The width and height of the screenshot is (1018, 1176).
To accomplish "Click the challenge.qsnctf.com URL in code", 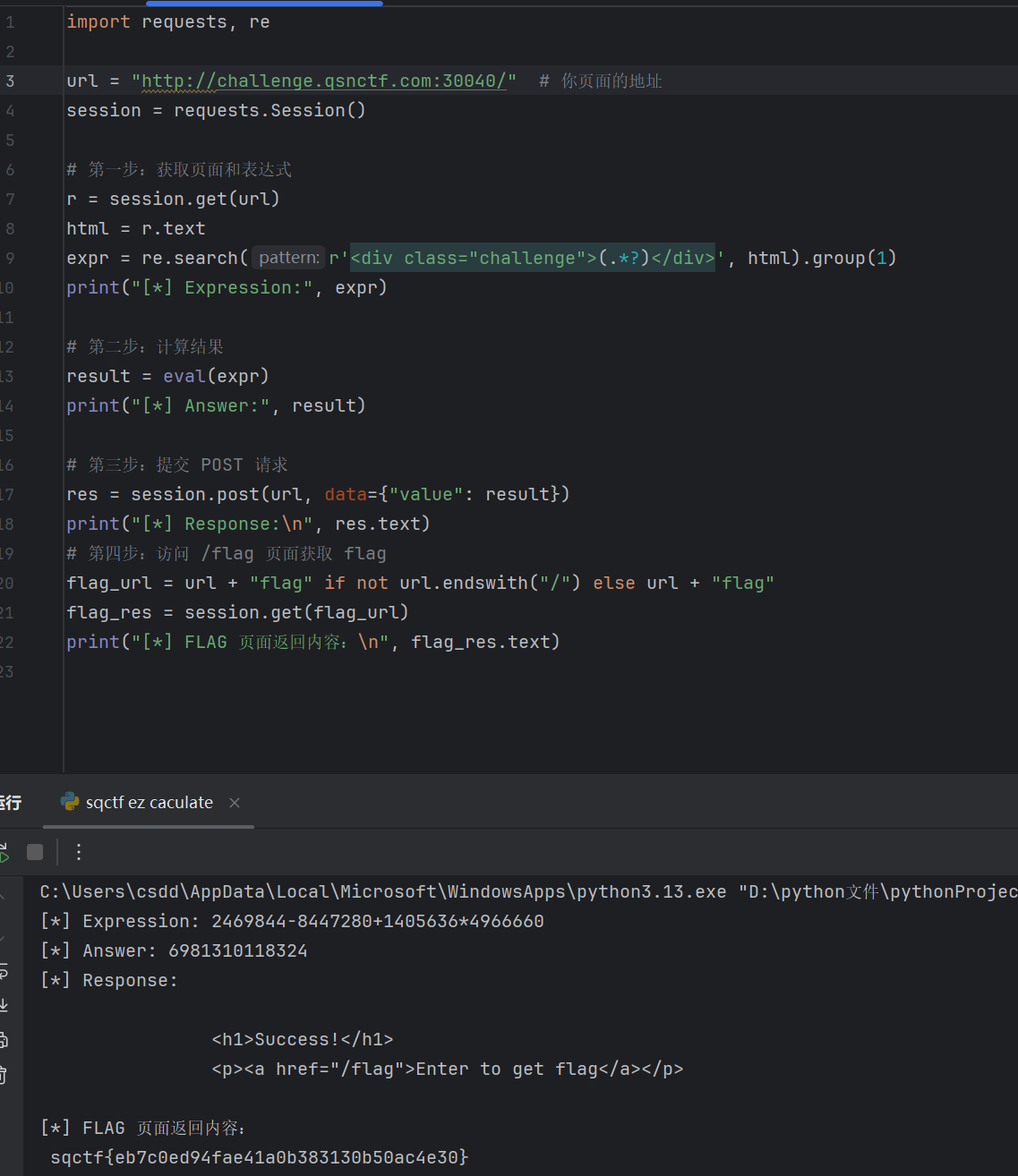I will [x=323, y=81].
